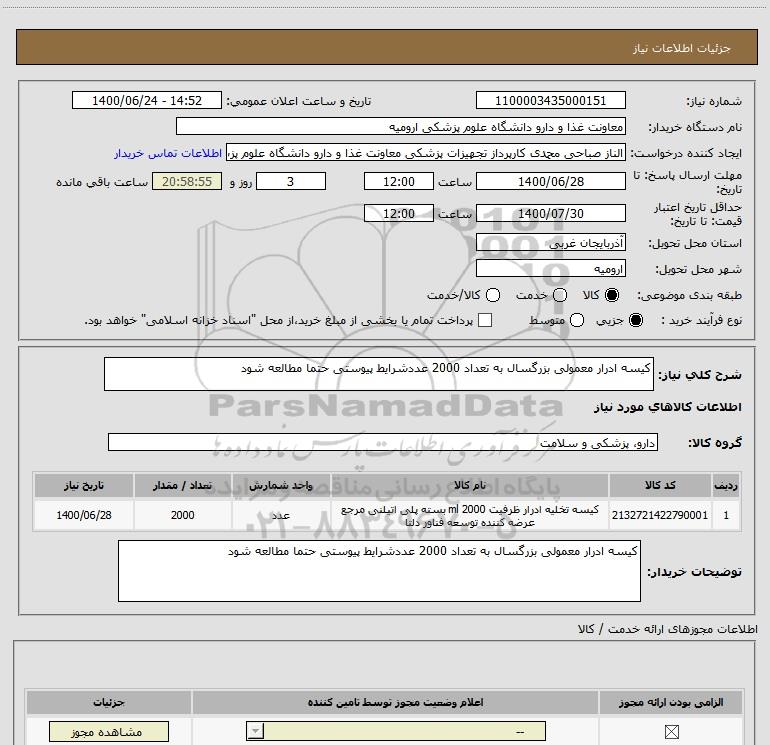Click the delivery city field 'ارومیه'
The width and height of the screenshot is (770, 745).
(551, 269)
